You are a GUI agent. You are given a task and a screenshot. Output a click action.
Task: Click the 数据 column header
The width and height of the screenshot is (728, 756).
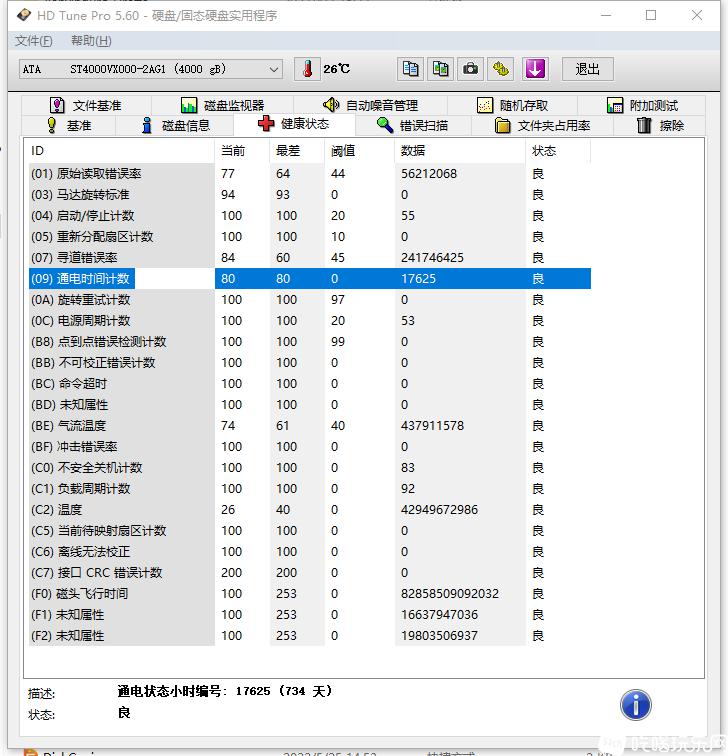tap(460, 151)
